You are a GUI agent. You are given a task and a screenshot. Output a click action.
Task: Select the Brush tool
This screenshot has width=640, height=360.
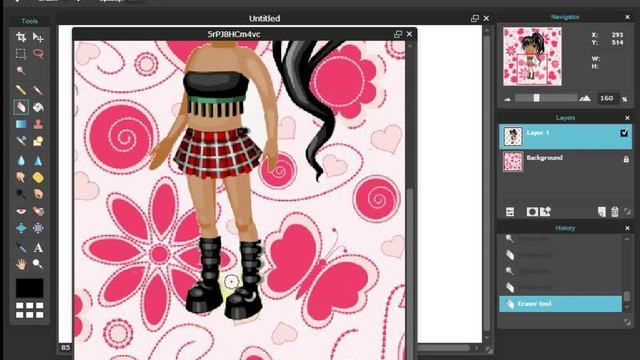[x=38, y=90]
